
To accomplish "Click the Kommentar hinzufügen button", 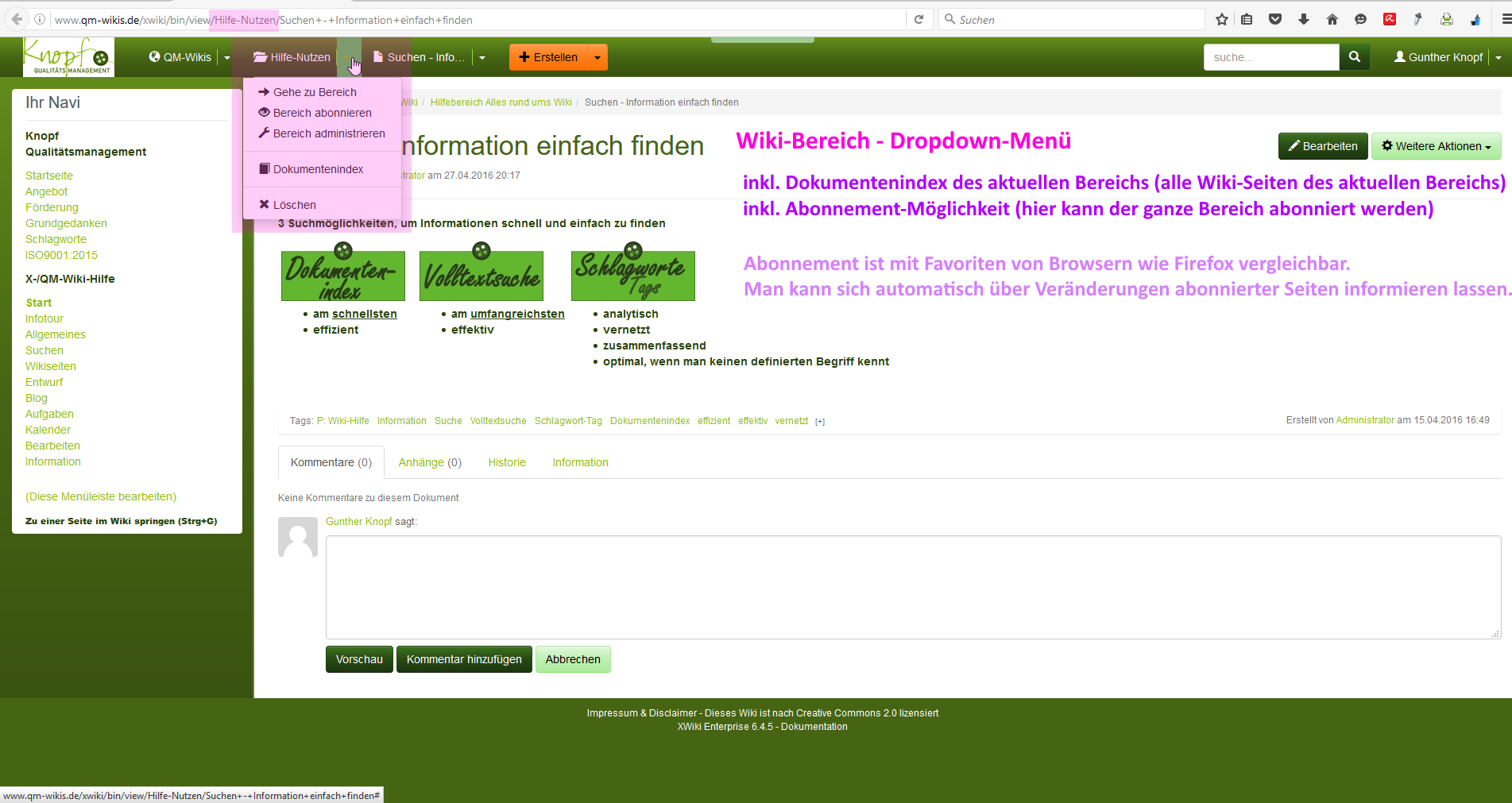I will (464, 659).
